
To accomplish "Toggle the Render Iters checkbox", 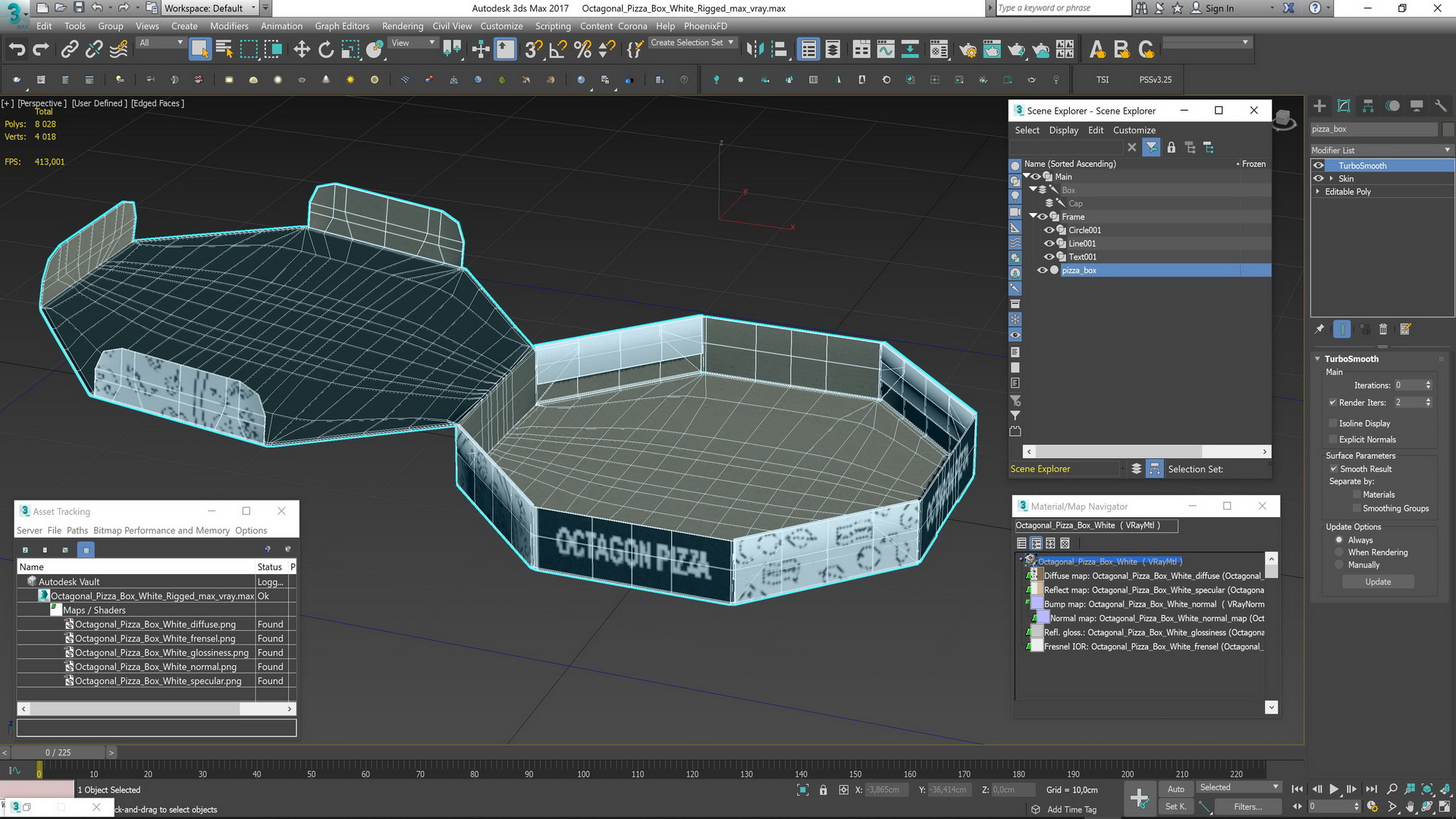I will click(1332, 403).
